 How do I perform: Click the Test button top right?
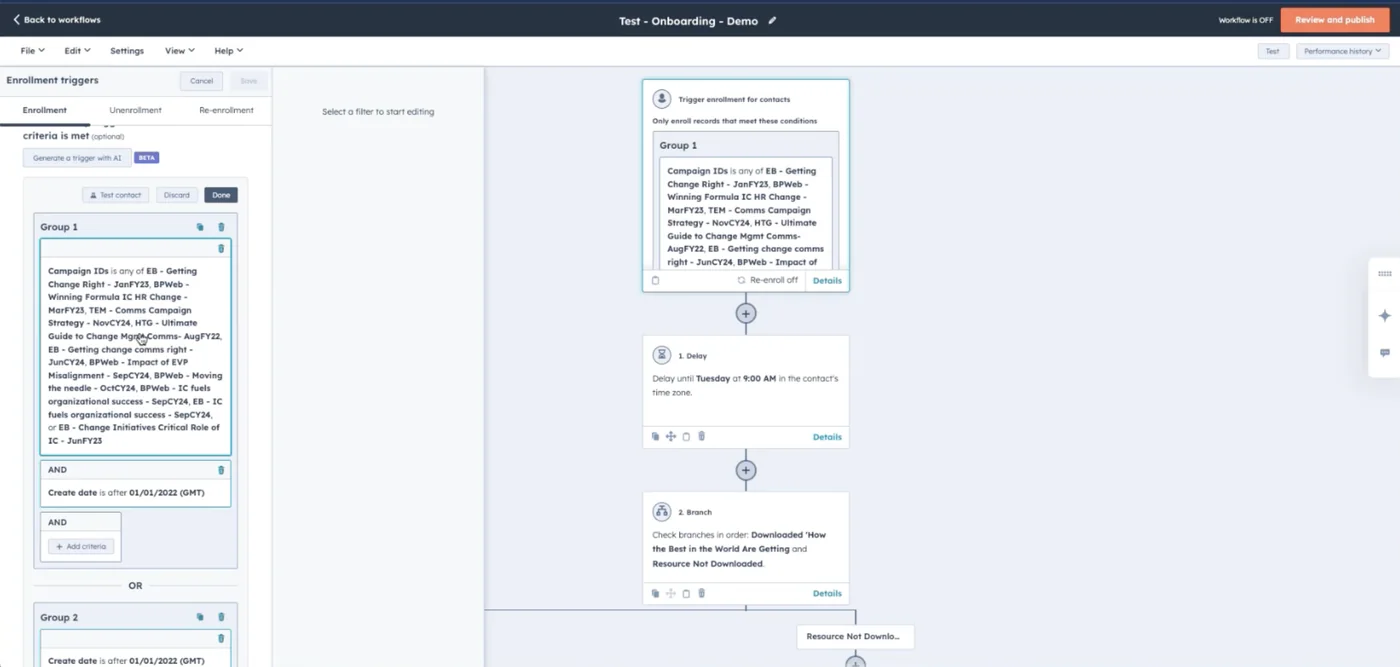point(1272,51)
